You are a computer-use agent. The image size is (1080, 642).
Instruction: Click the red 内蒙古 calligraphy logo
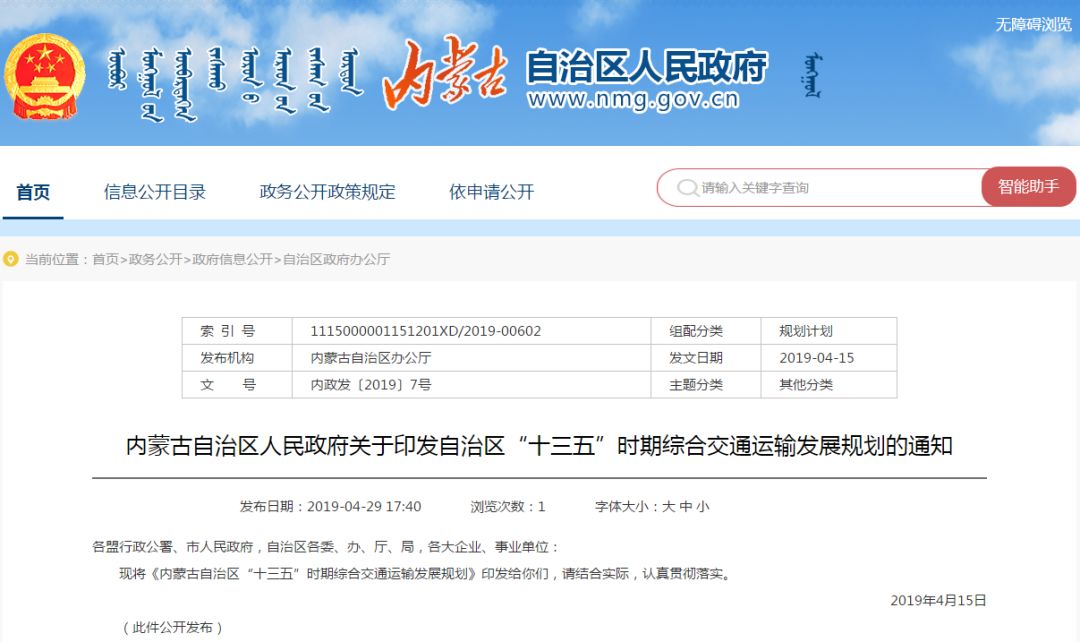tap(446, 73)
